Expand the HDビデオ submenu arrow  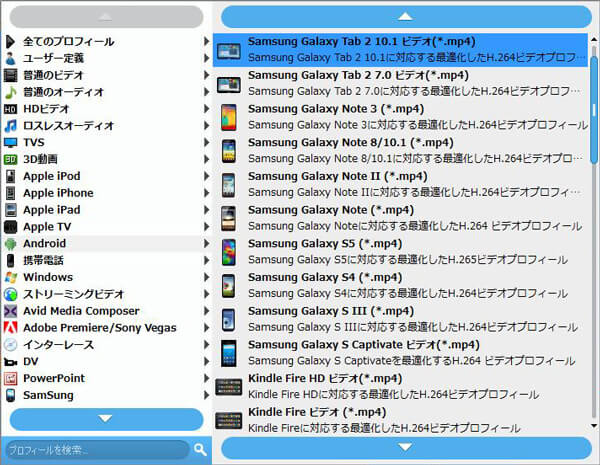point(206,109)
